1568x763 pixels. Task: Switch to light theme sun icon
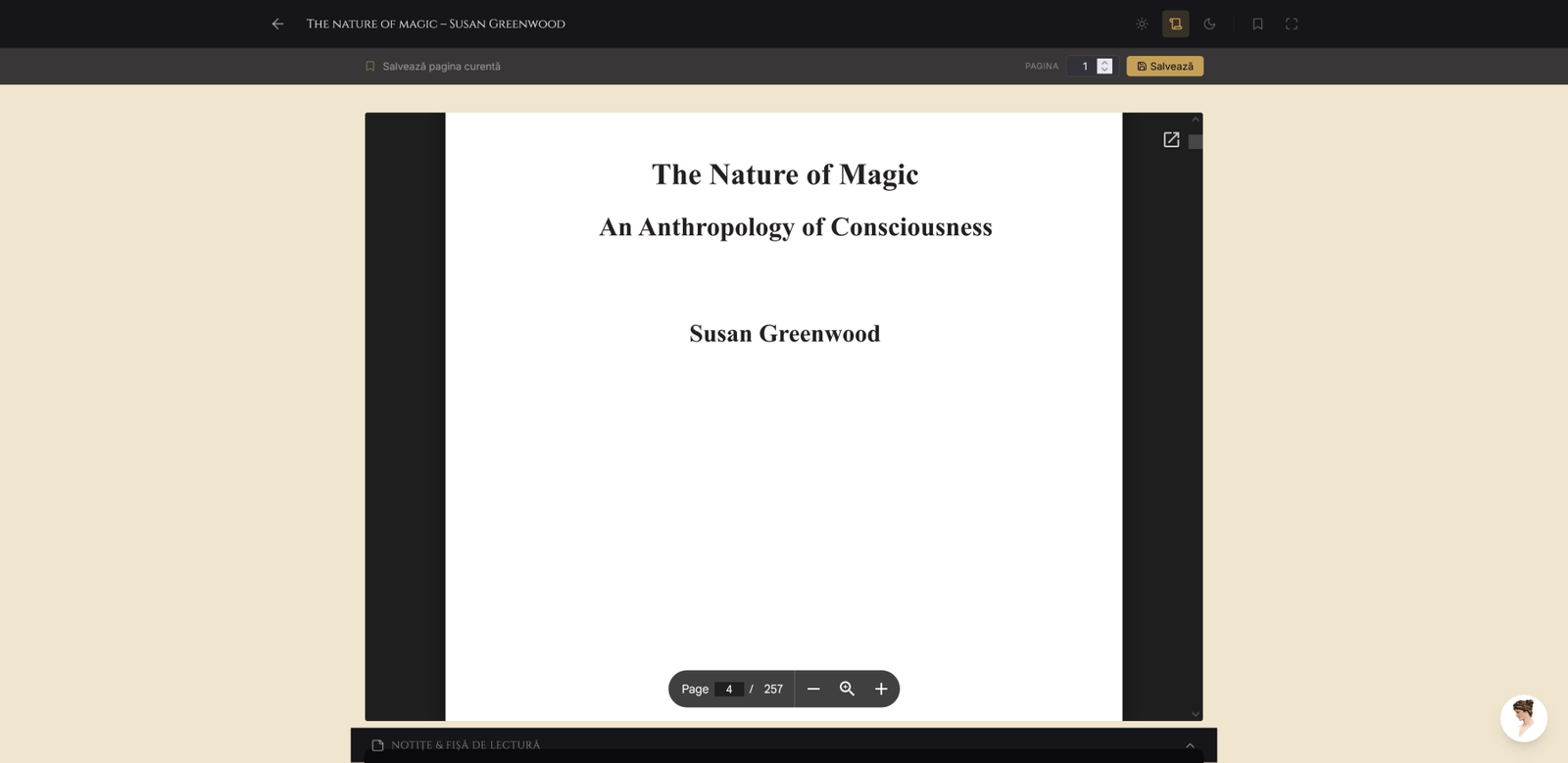pos(1142,24)
